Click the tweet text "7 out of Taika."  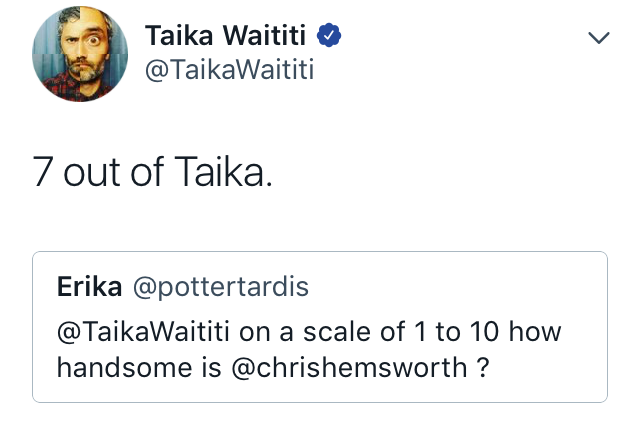[153, 172]
